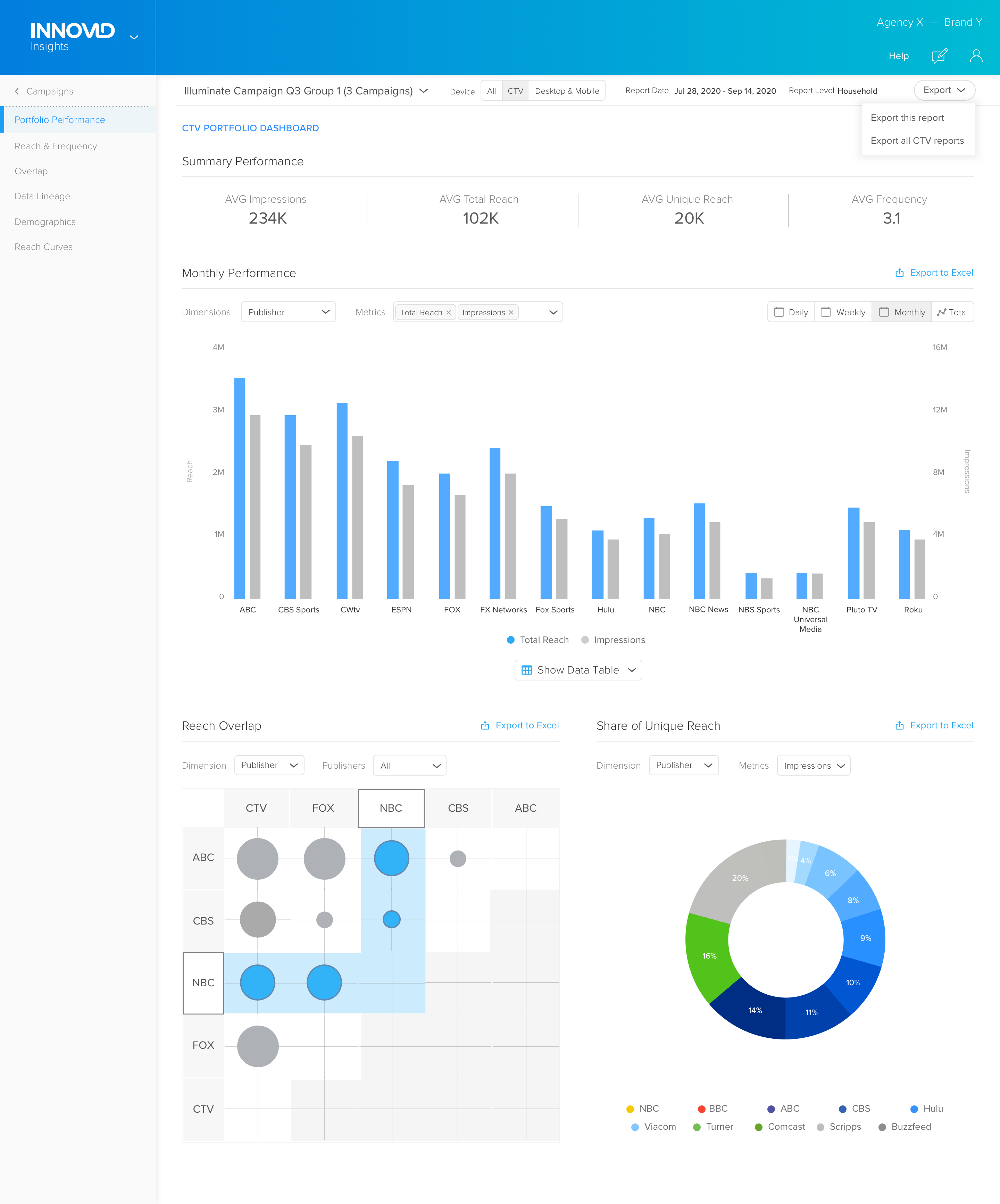Screen dimensions: 1000x1204
Task: Open Impressions metrics dropdown
Action: [814, 766]
